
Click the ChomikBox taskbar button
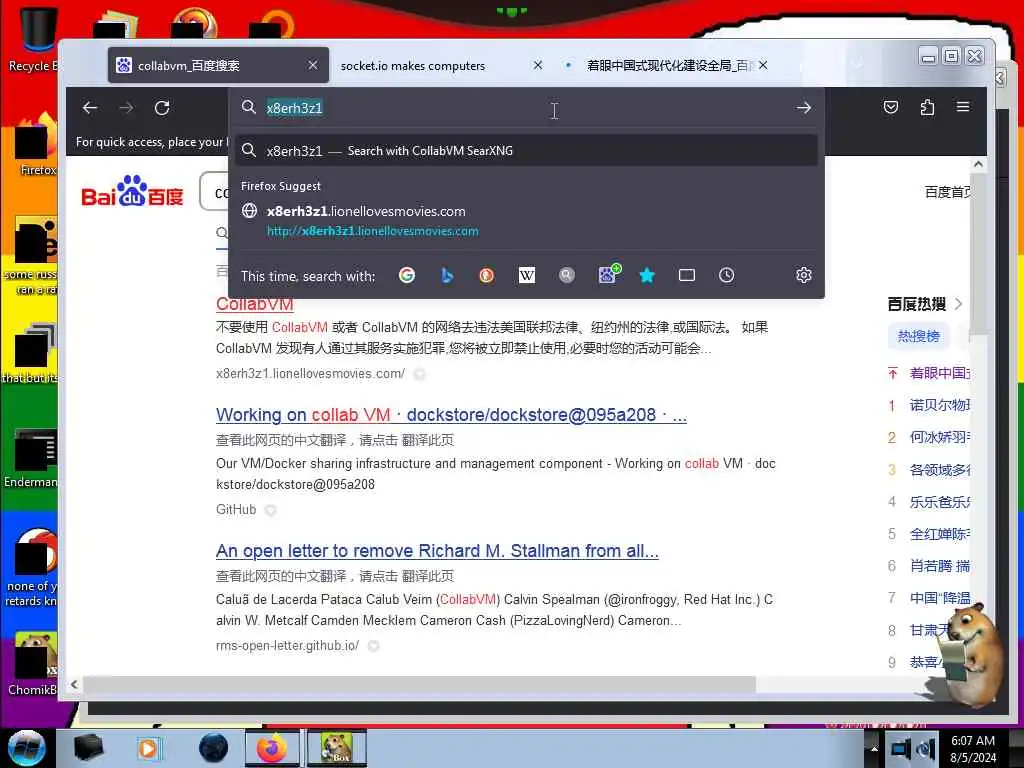pyautogui.click(x=337, y=748)
